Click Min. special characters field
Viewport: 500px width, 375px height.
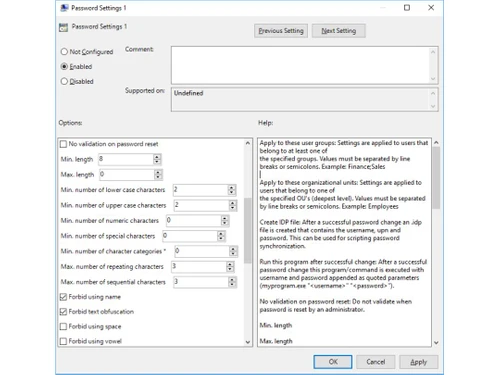point(190,236)
